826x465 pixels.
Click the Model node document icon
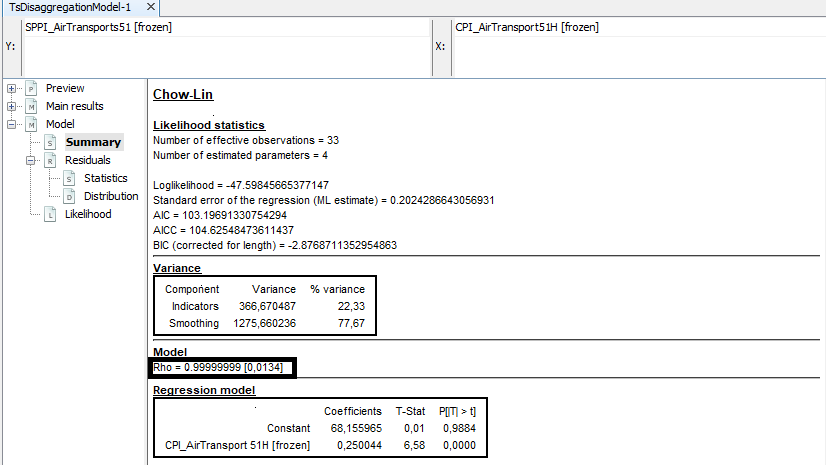(x=31, y=124)
